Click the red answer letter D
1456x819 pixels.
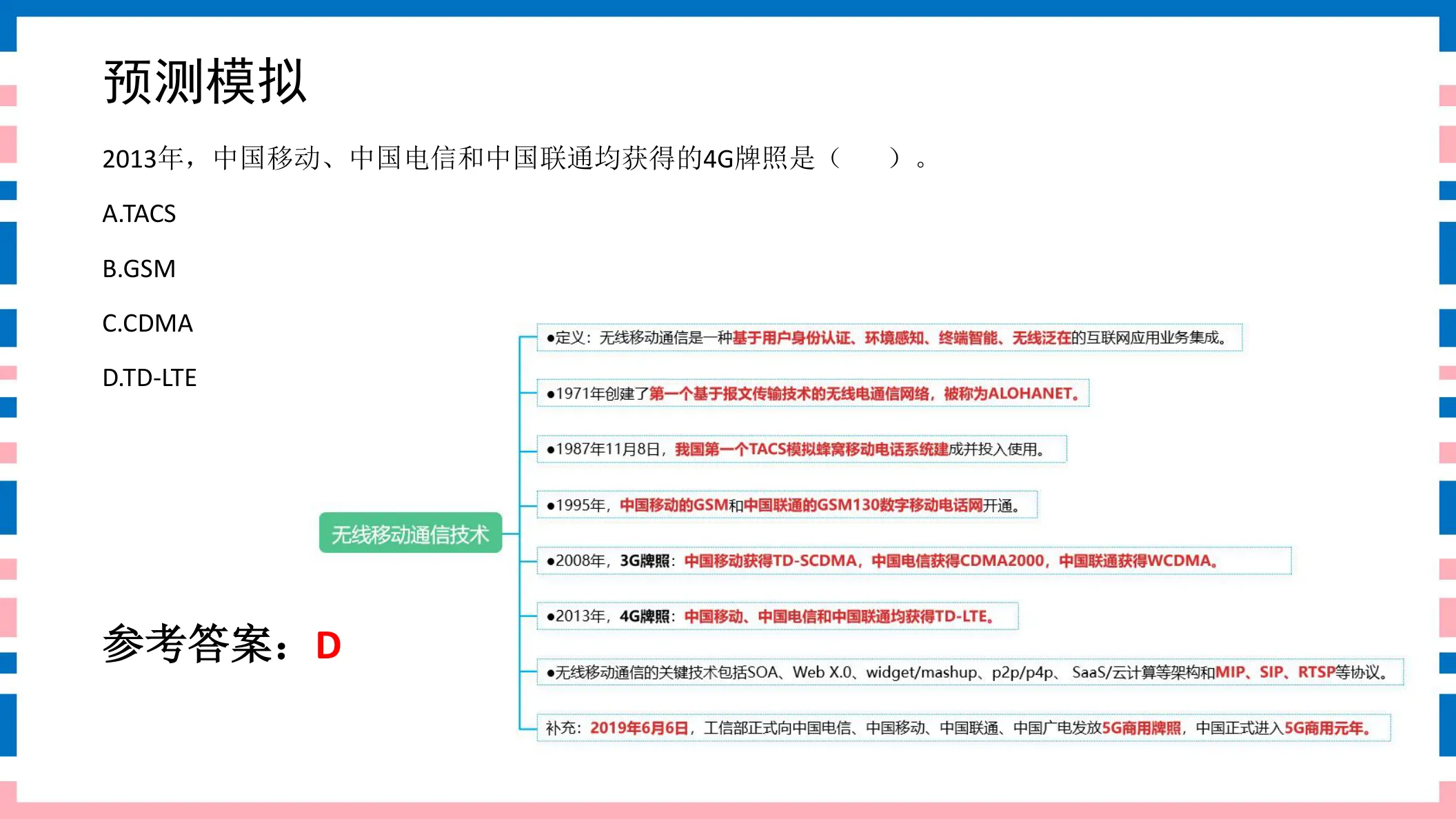[x=329, y=646]
